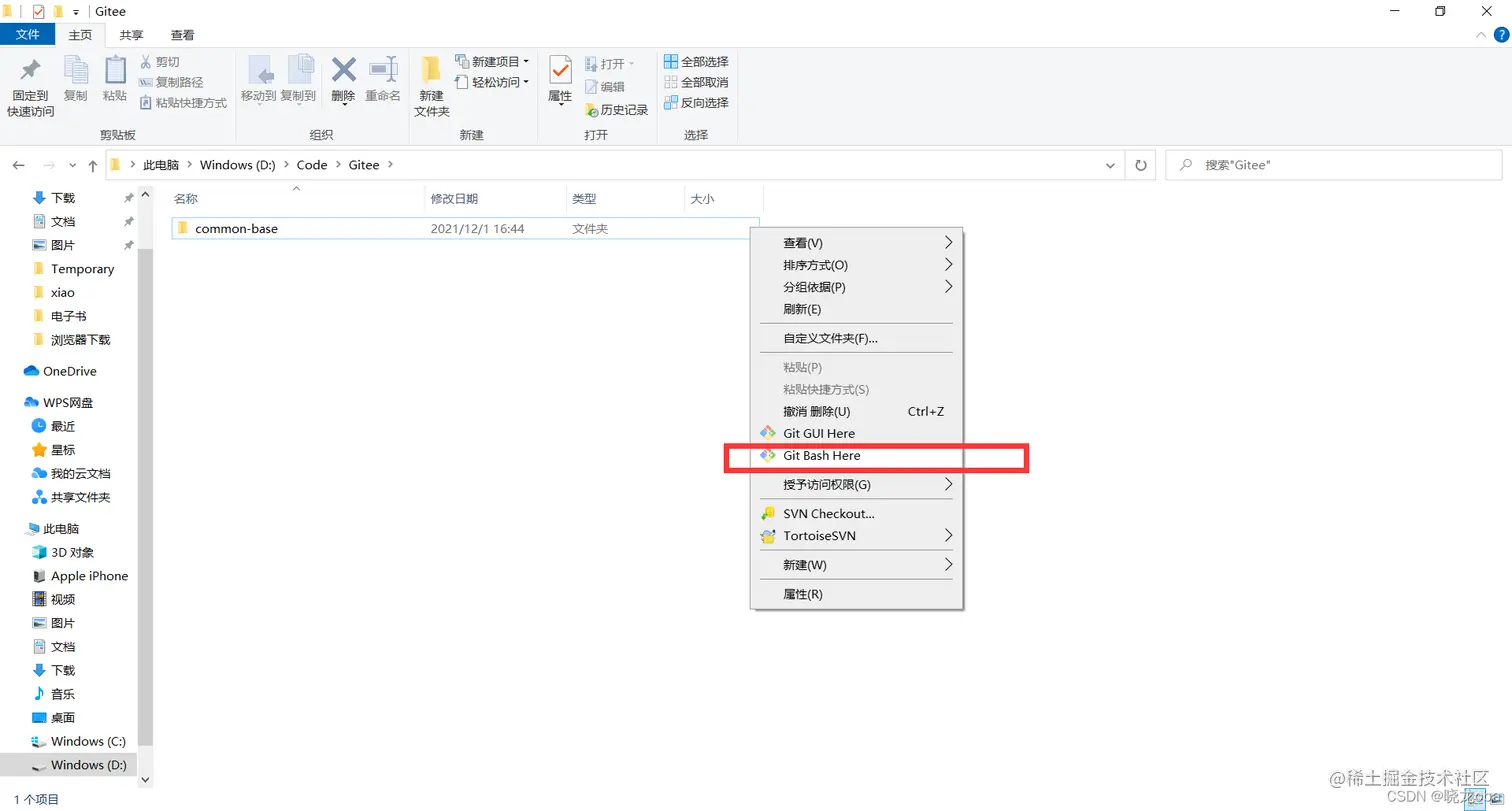Click Code in the address breadcrumb

(312, 165)
